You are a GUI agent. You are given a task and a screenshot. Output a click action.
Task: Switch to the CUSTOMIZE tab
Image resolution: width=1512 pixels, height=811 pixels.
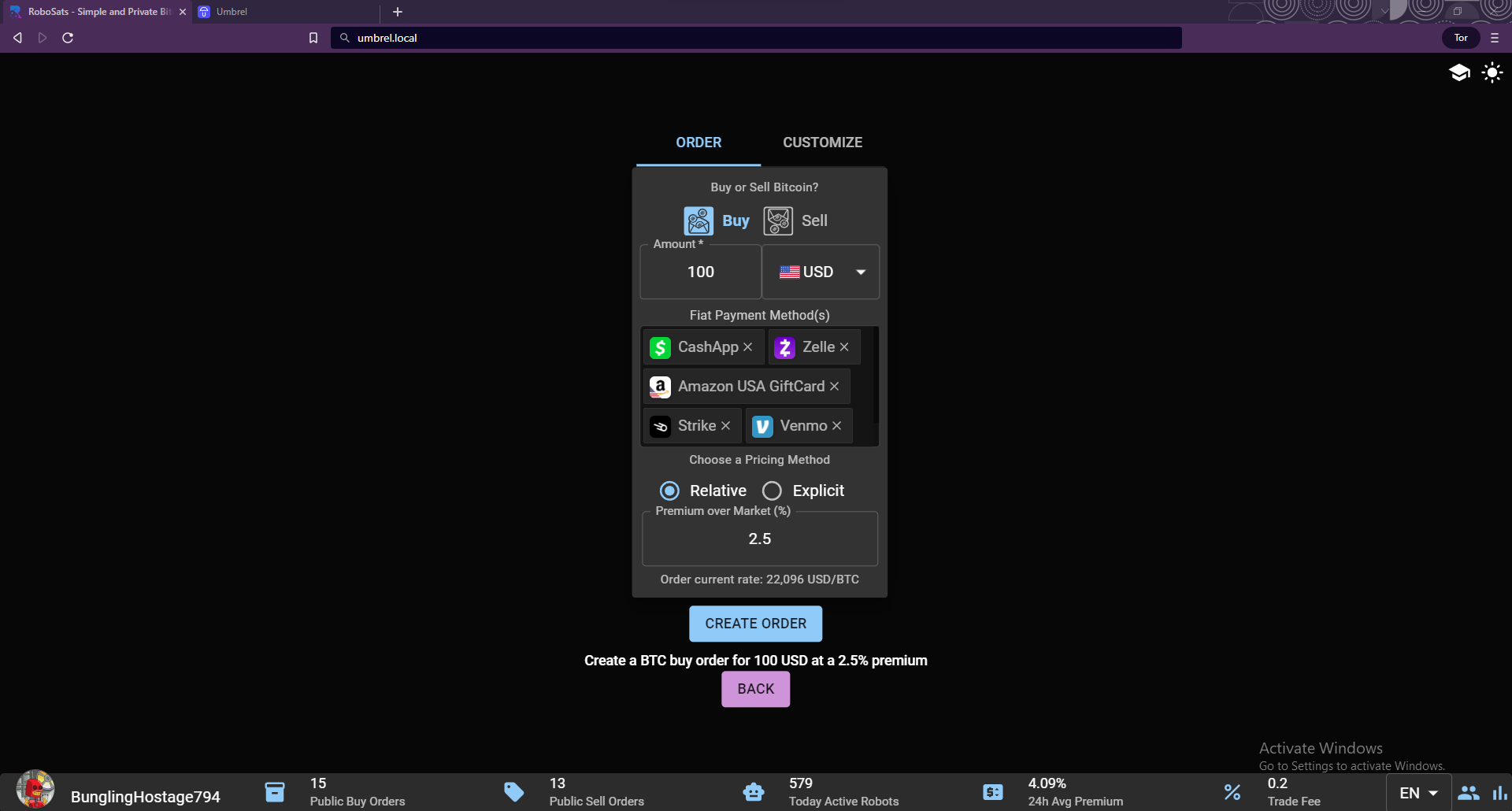pos(822,143)
